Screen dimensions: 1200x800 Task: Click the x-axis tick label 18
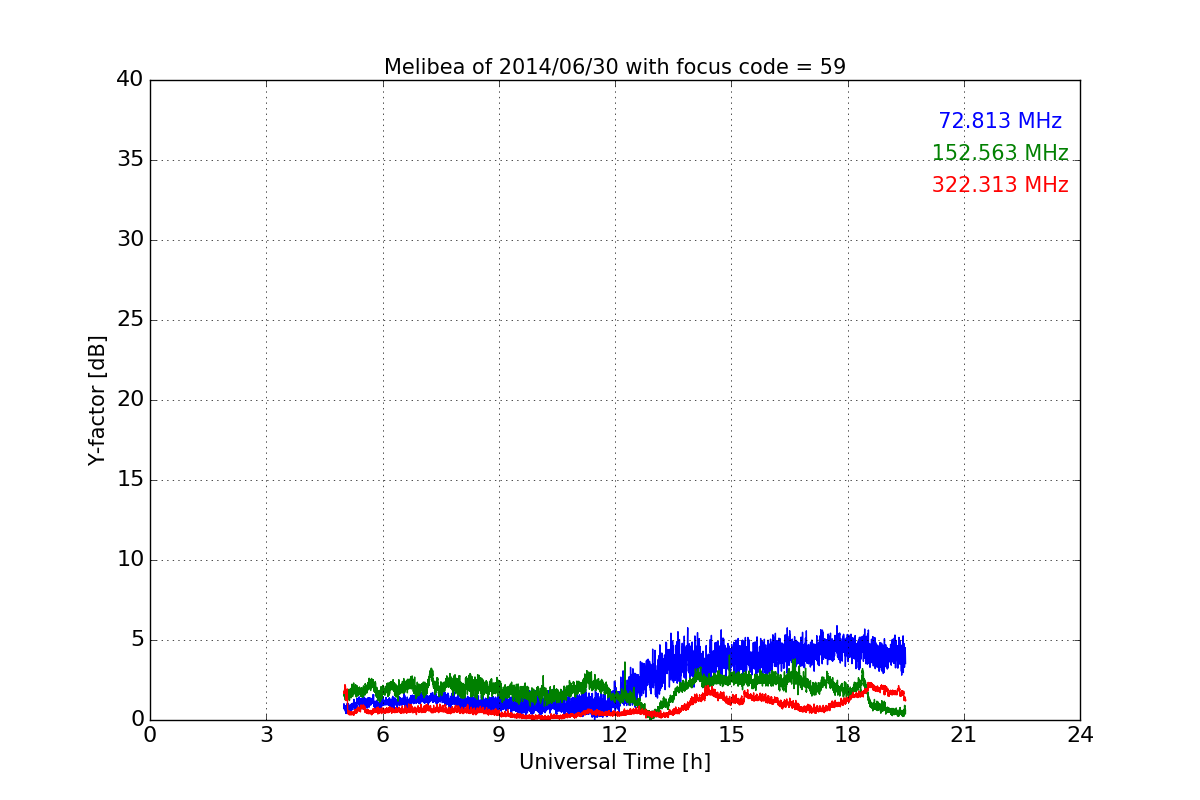848,735
